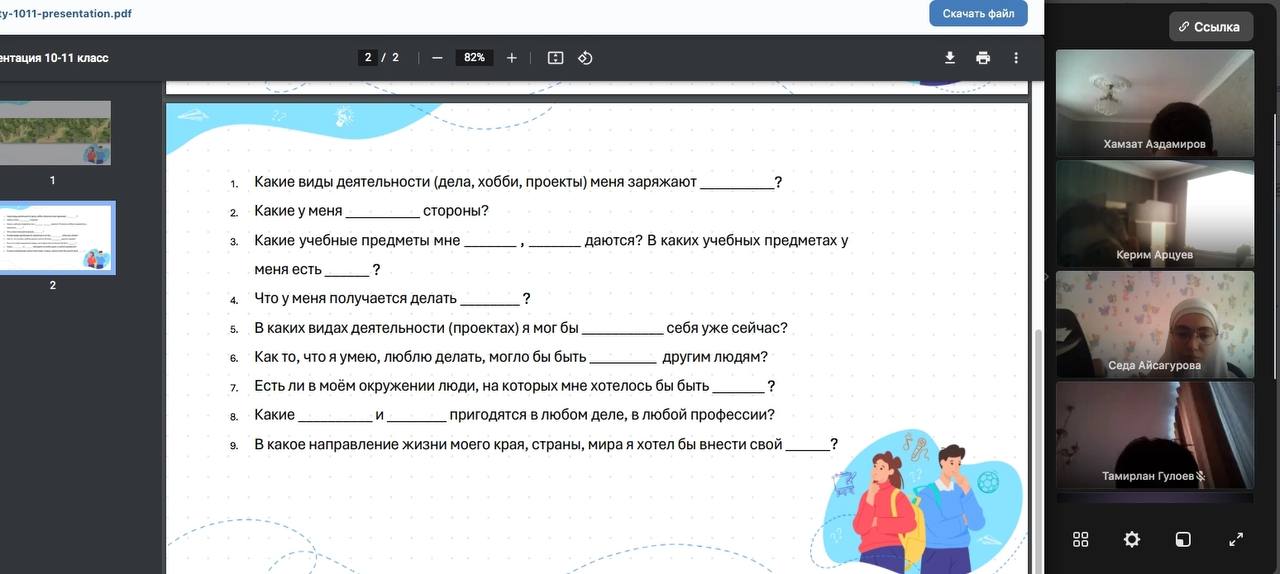Switch to grid view of participants
1280x574 pixels.
[x=1080, y=539]
